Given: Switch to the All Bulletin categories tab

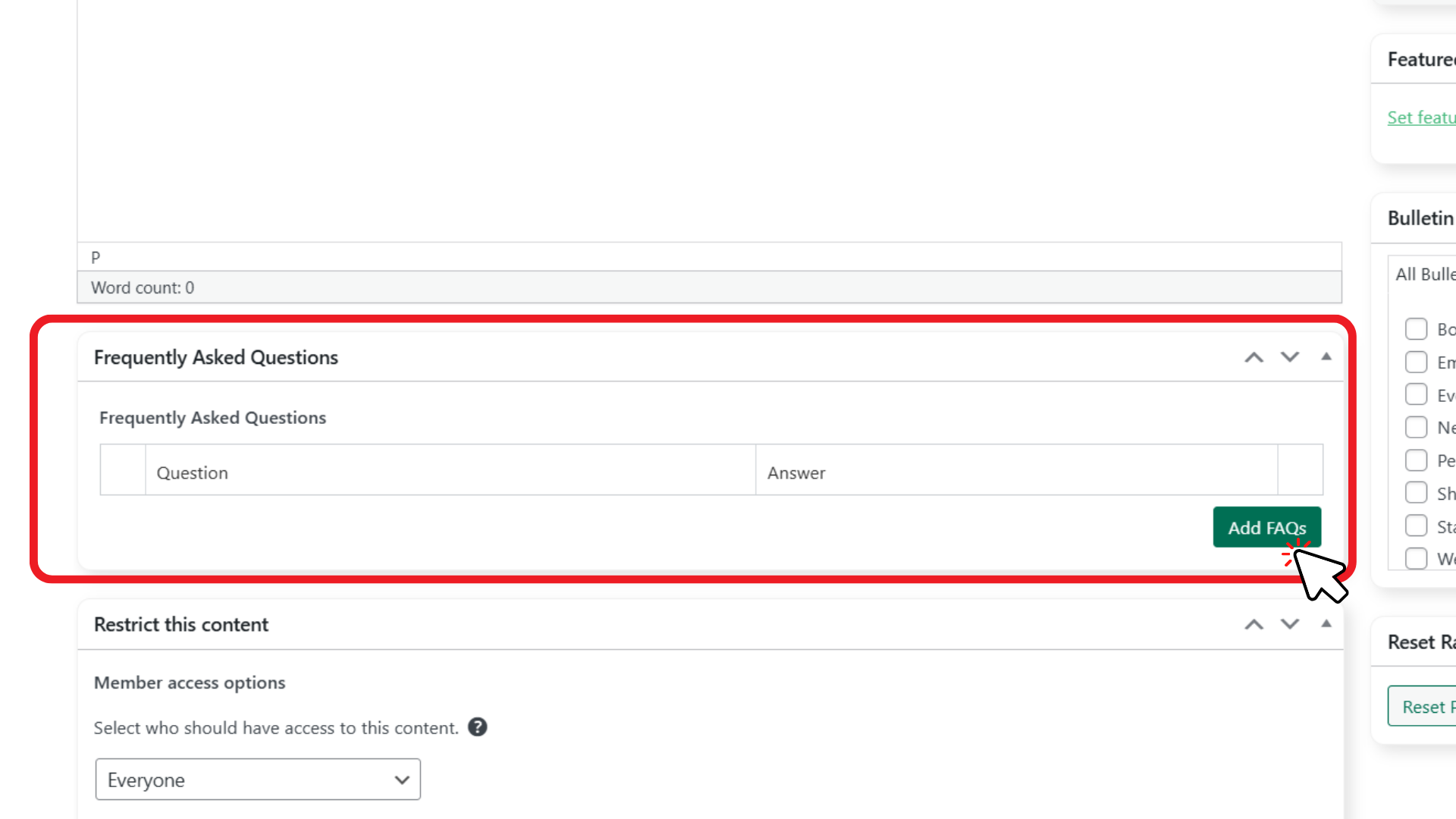Looking at the screenshot, I should pyautogui.click(x=1424, y=275).
